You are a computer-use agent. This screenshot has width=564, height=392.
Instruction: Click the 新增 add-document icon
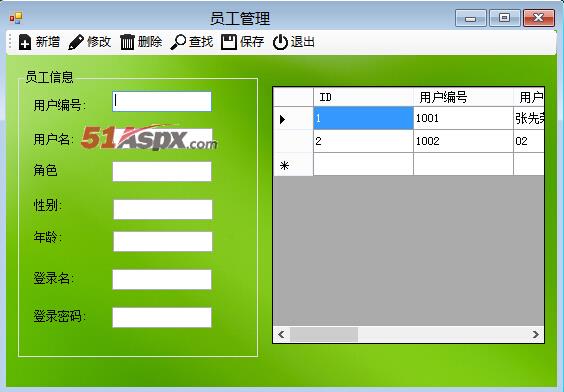[25, 42]
